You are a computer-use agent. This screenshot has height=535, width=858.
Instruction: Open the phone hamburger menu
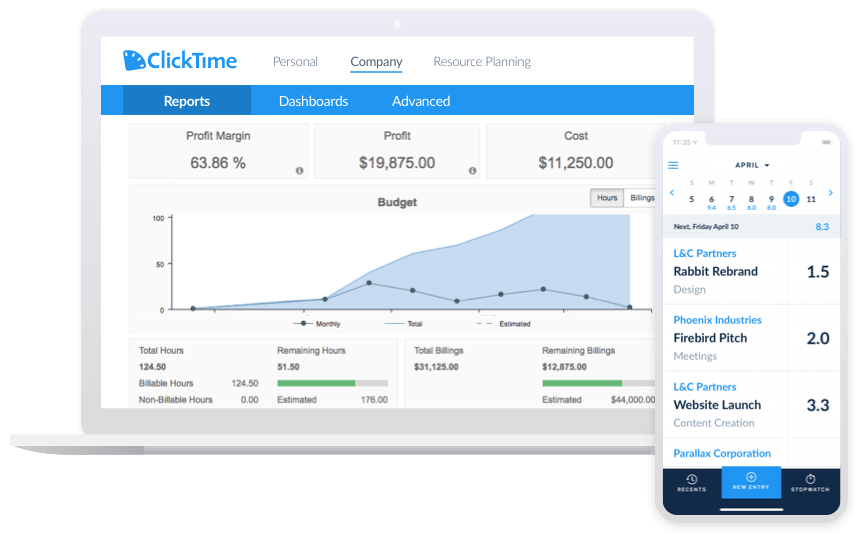673,165
